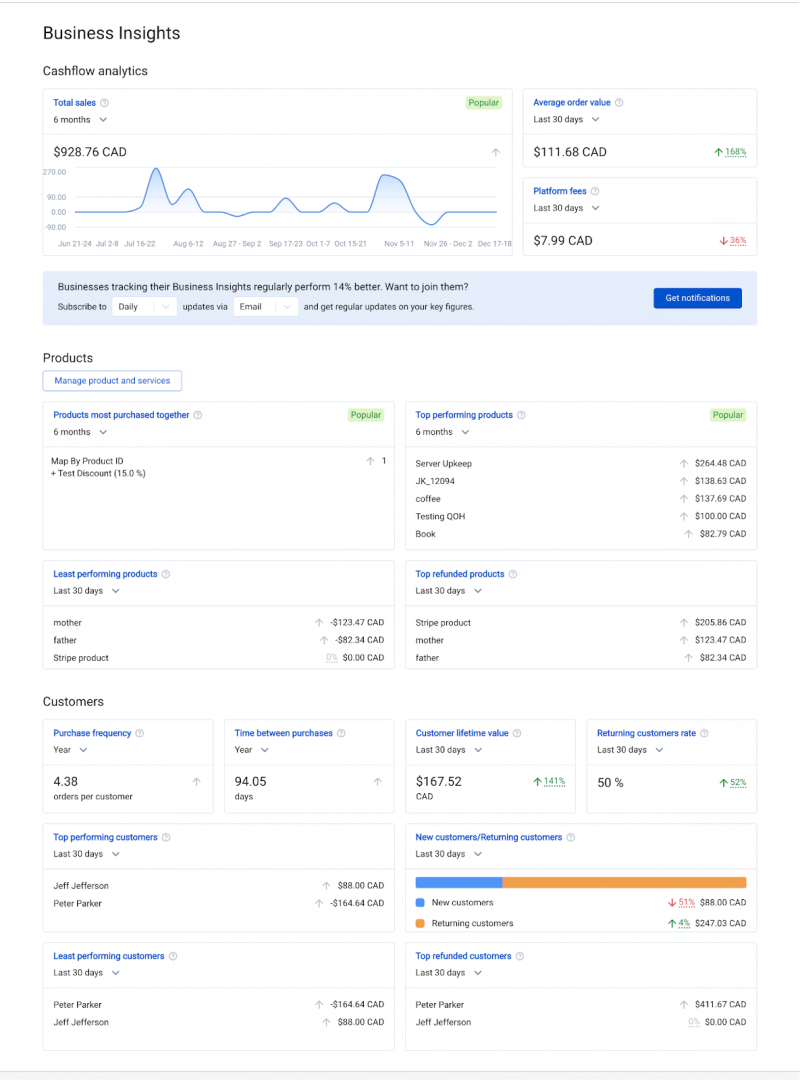
Task: Change the Daily subscription frequency dropdown
Action: pyautogui.click(x=143, y=307)
